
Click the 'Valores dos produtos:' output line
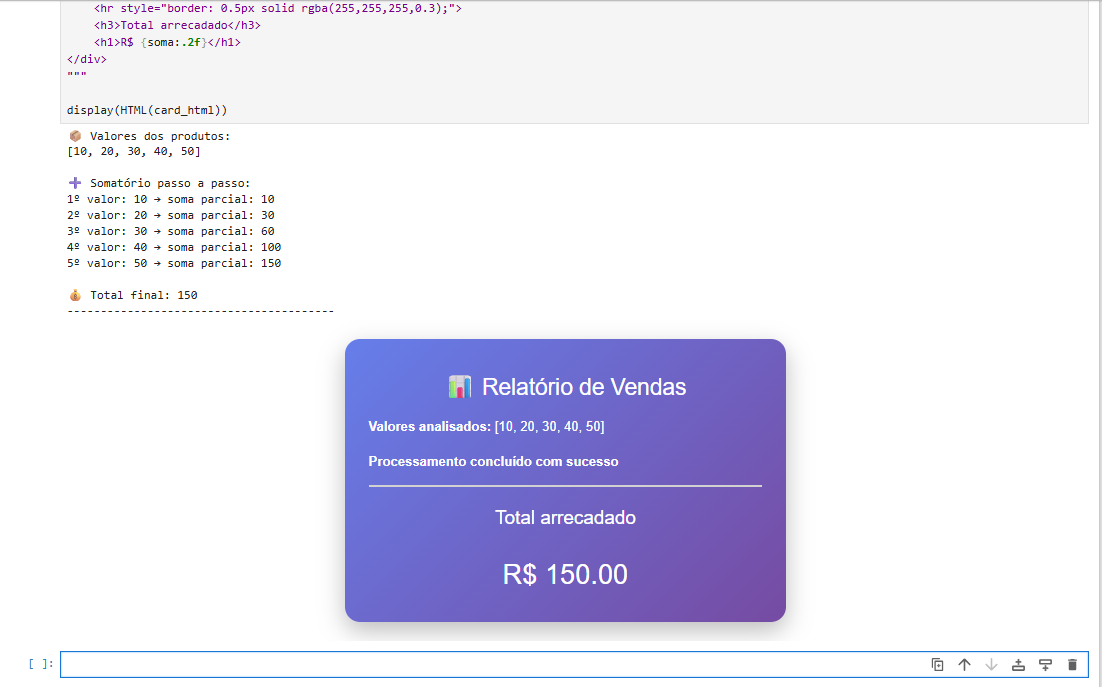149,136
